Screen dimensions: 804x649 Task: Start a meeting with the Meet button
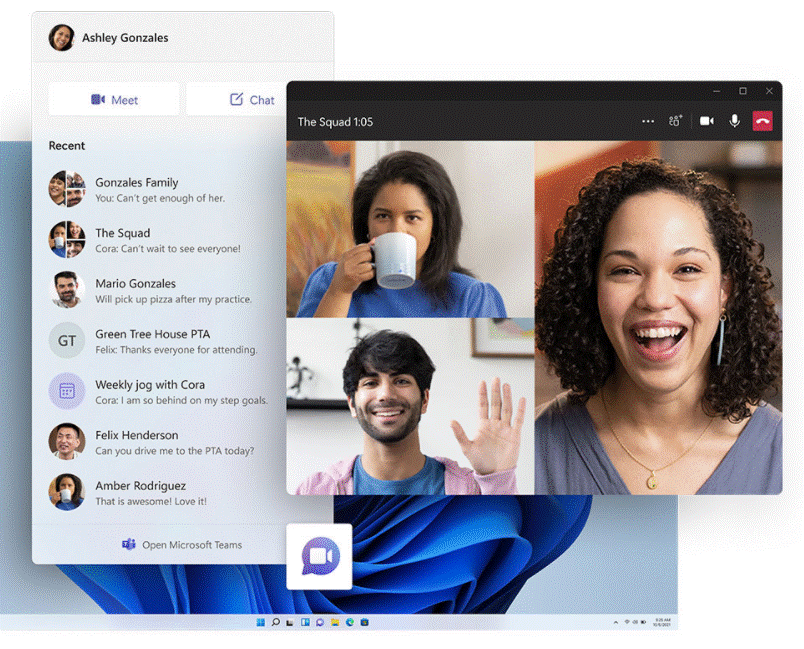[114, 99]
